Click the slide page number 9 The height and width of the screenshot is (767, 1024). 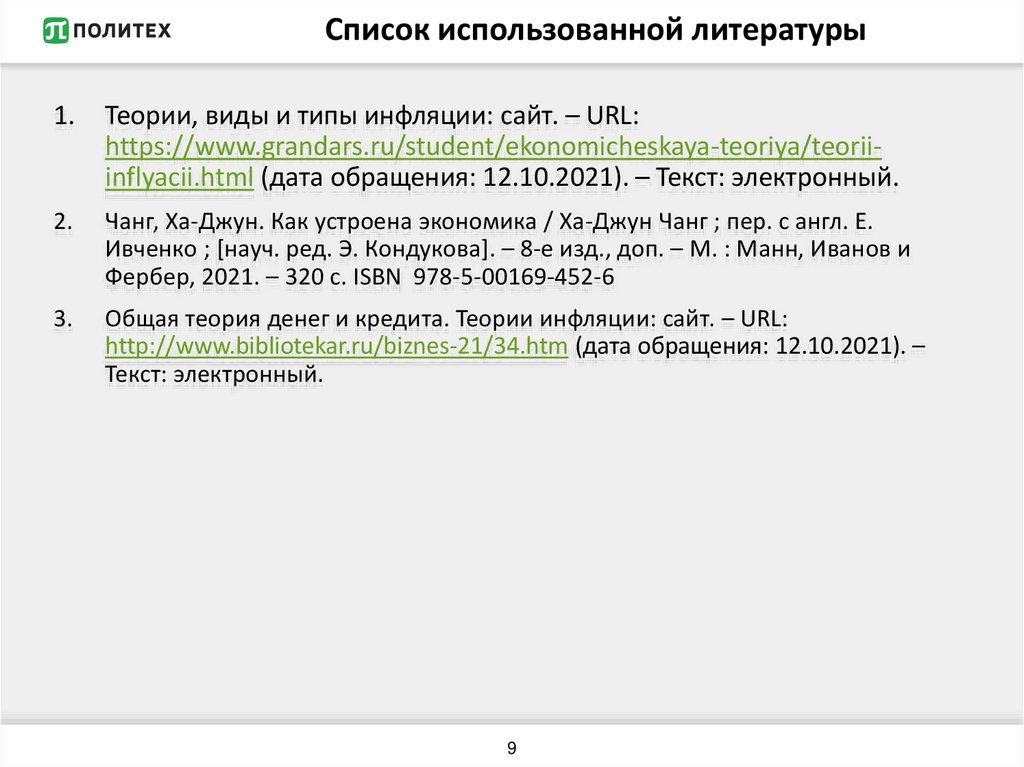[511, 748]
